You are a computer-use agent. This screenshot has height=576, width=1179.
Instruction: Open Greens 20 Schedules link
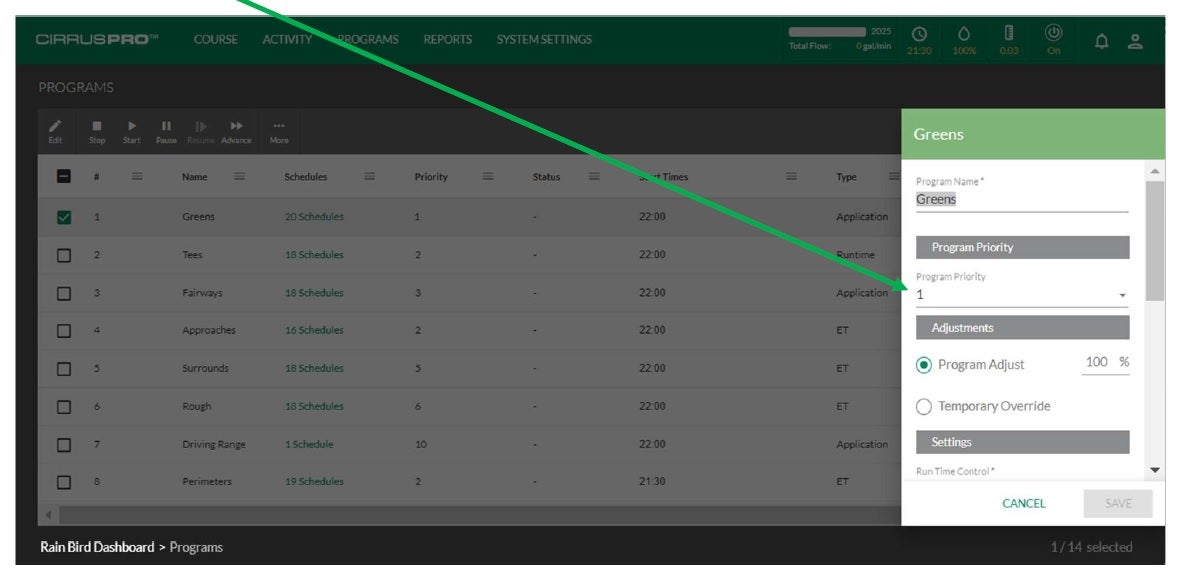314,217
